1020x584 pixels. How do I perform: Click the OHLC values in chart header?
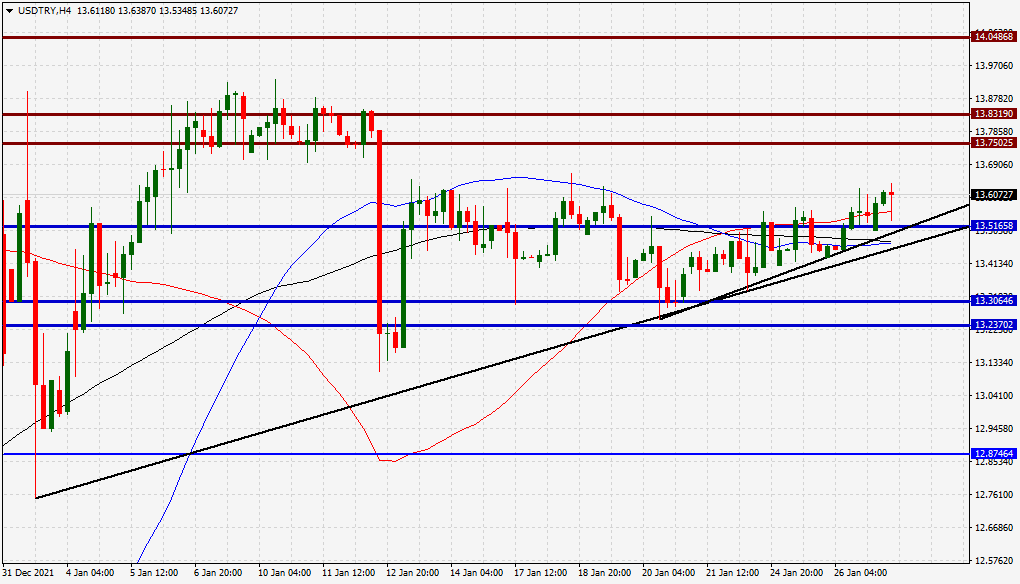click(157, 11)
